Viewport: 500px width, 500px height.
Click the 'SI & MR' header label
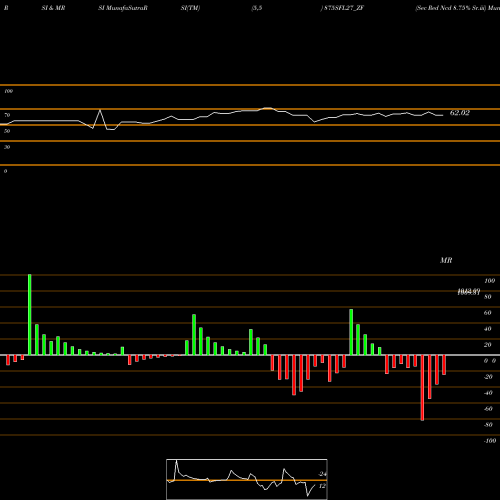click(53, 8)
